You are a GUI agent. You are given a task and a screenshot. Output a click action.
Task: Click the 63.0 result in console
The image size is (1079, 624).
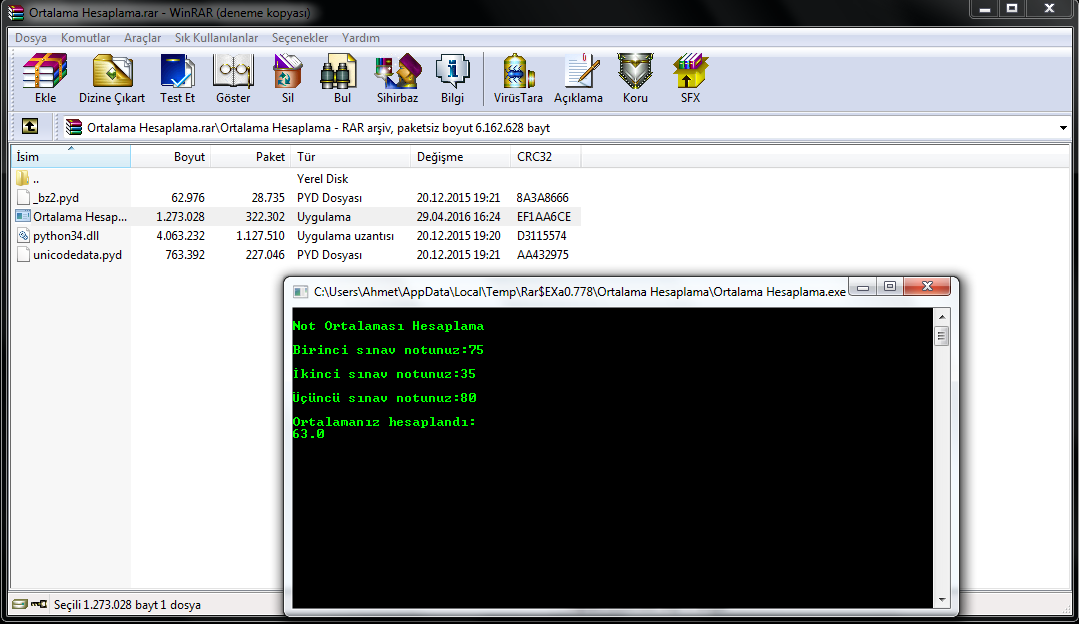click(x=308, y=434)
